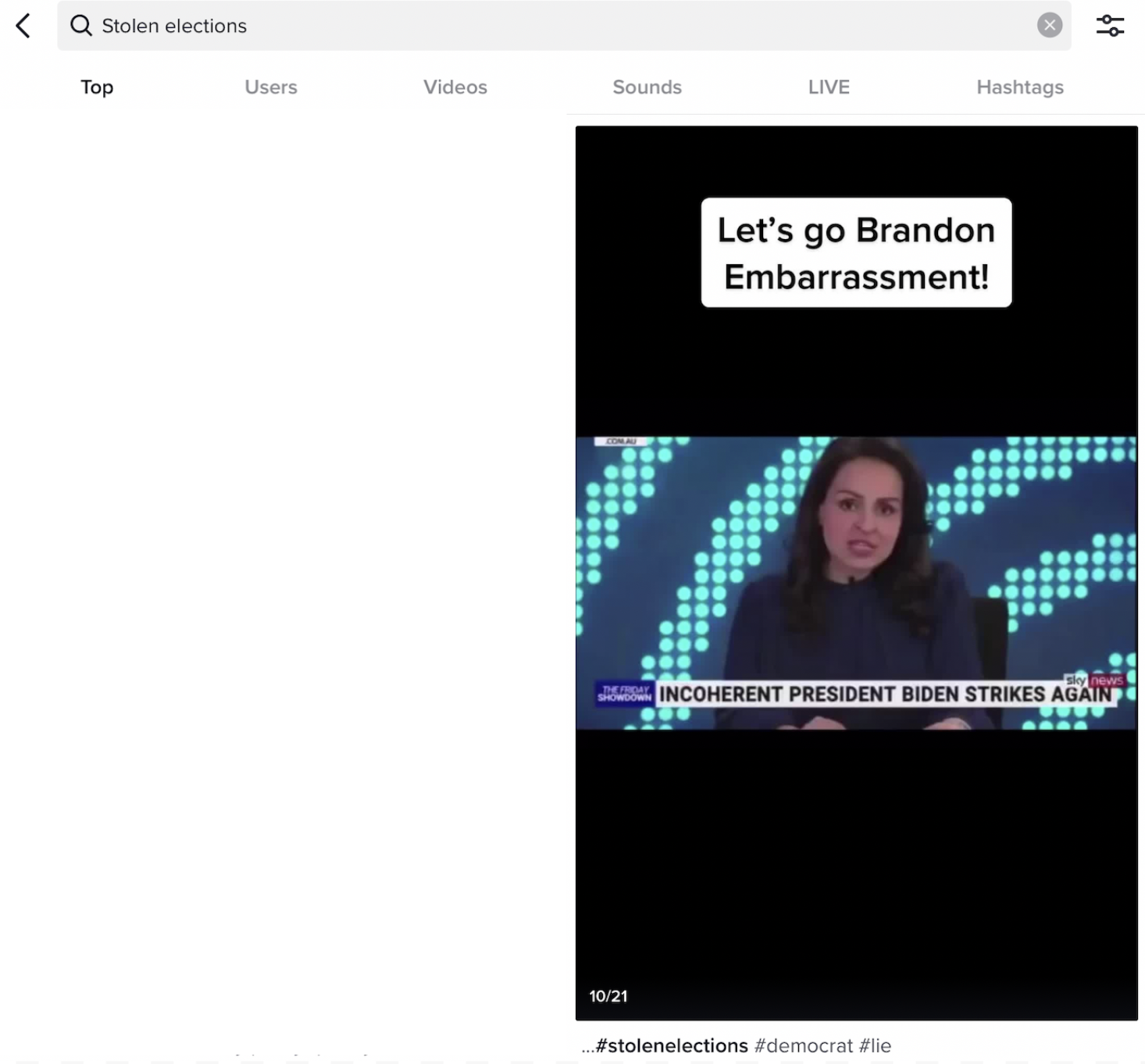Open the #democrat hashtag link

click(x=804, y=1045)
